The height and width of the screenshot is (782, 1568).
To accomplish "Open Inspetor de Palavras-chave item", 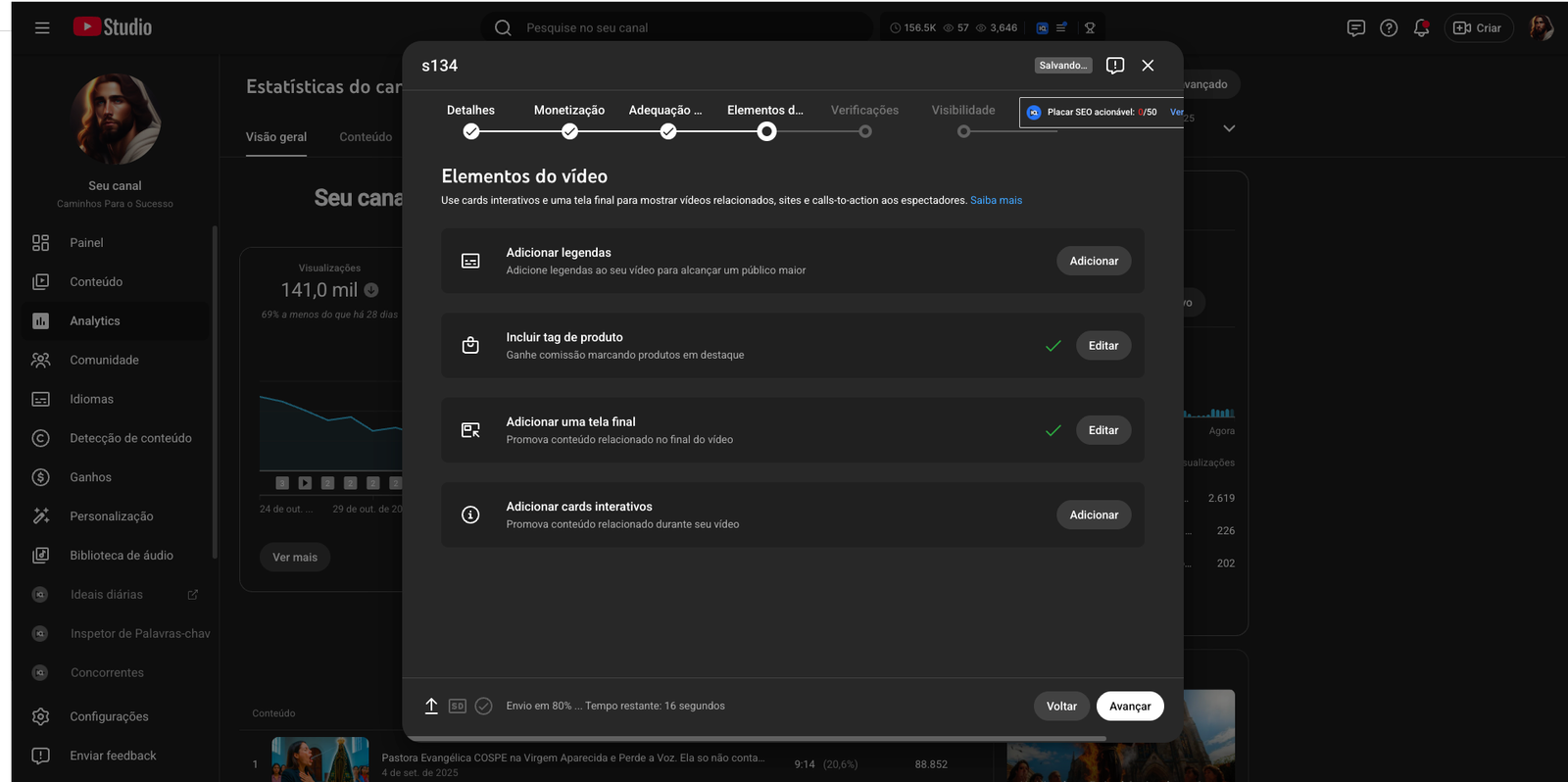I will coord(116,634).
